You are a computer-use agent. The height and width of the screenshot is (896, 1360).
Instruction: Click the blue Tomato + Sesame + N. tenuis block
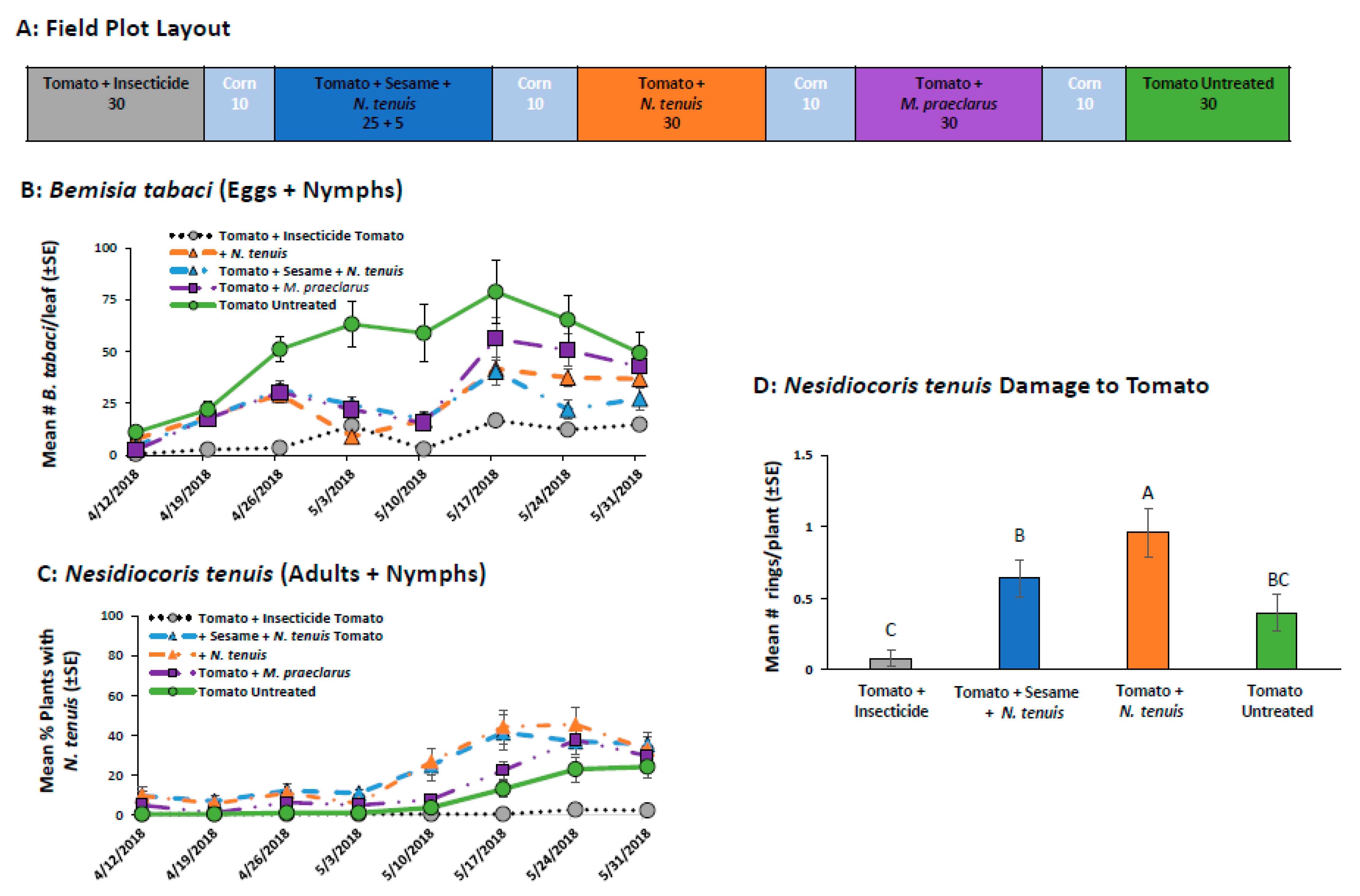point(383,104)
